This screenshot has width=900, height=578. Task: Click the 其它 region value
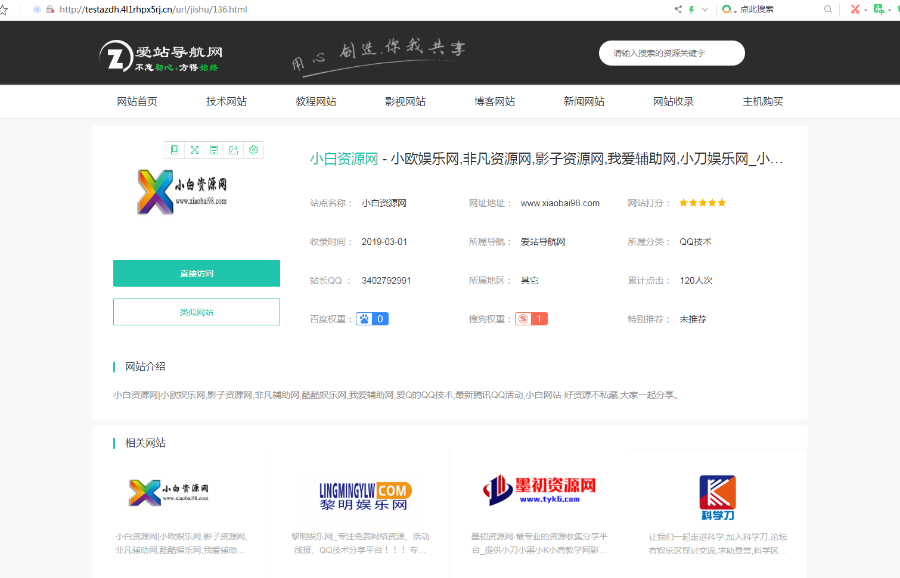point(529,281)
